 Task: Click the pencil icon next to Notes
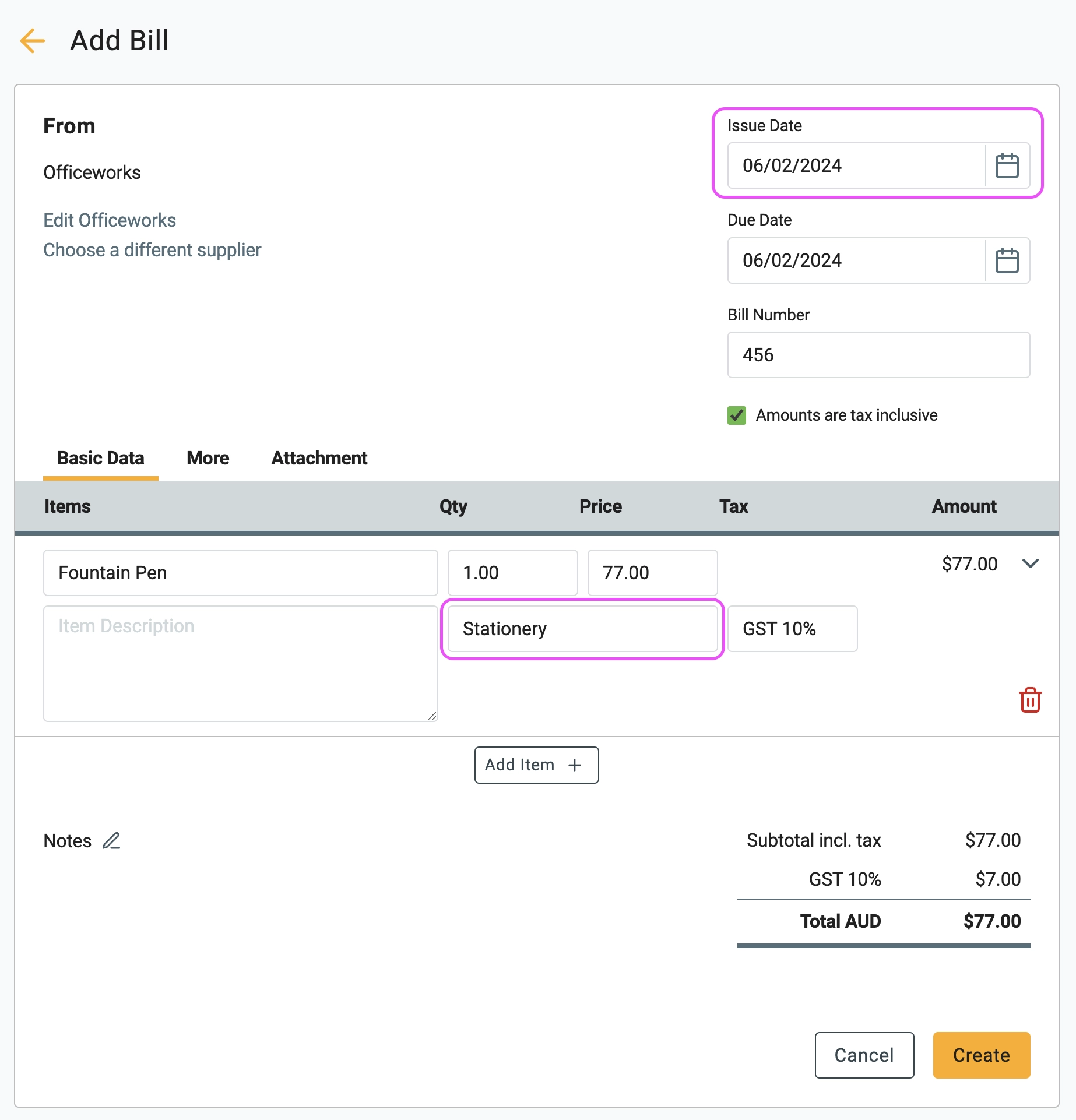111,841
